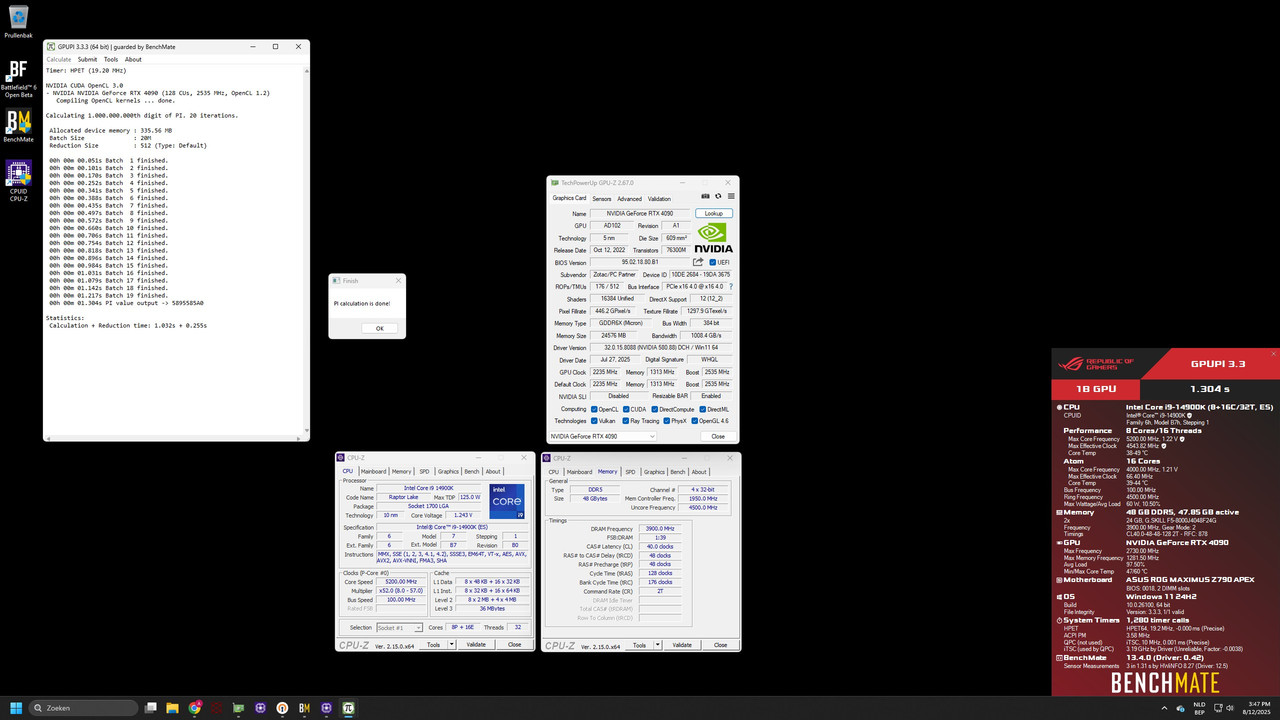Open the GPUPI pi icon on the taskbar
This screenshot has height=720, width=1280.
[x=348, y=707]
